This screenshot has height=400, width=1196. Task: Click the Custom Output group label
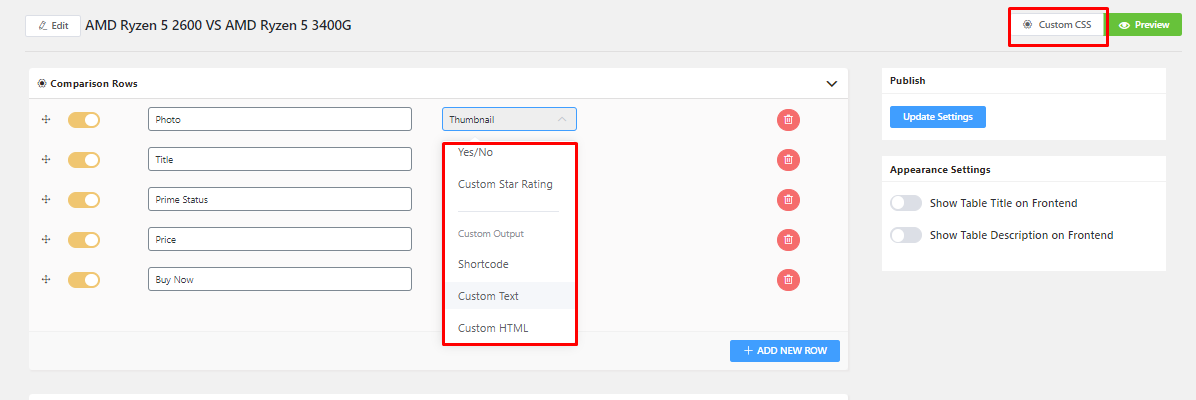(490, 234)
